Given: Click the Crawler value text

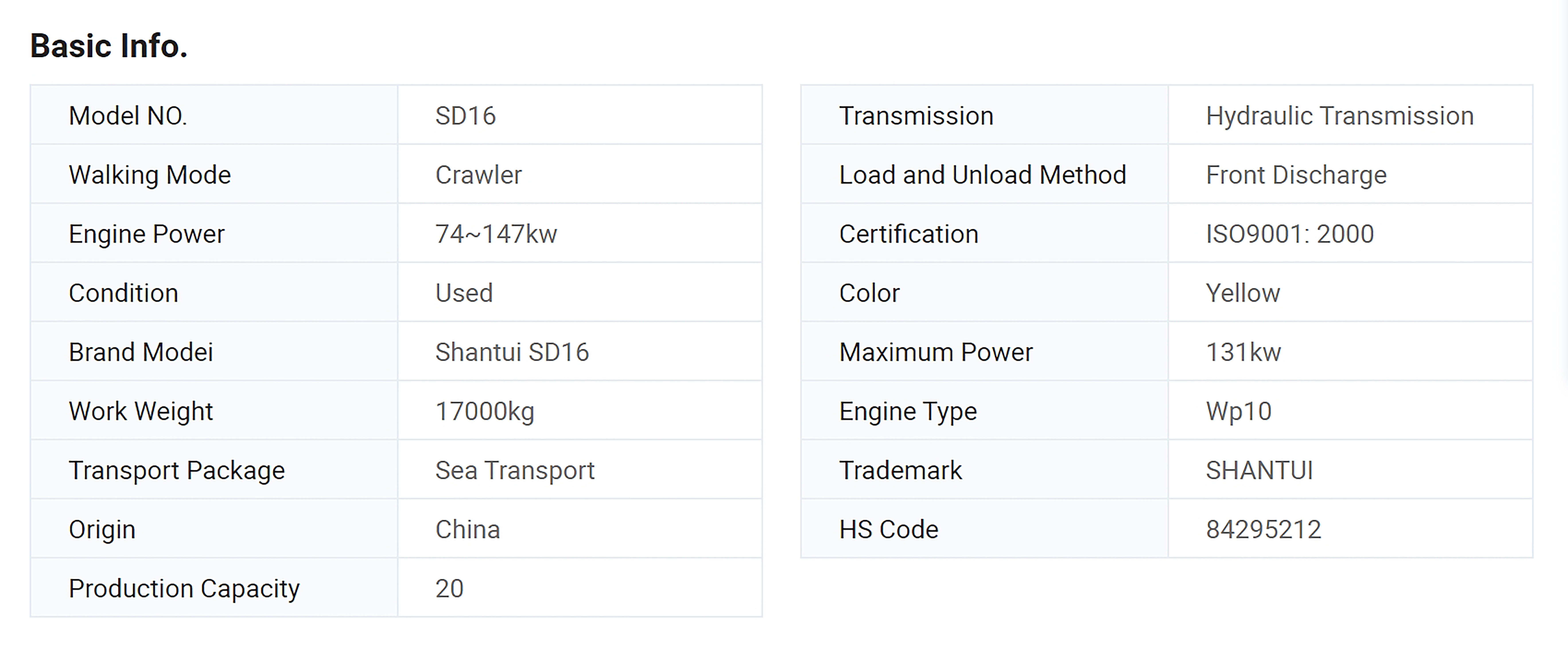Looking at the screenshot, I should pos(478,175).
